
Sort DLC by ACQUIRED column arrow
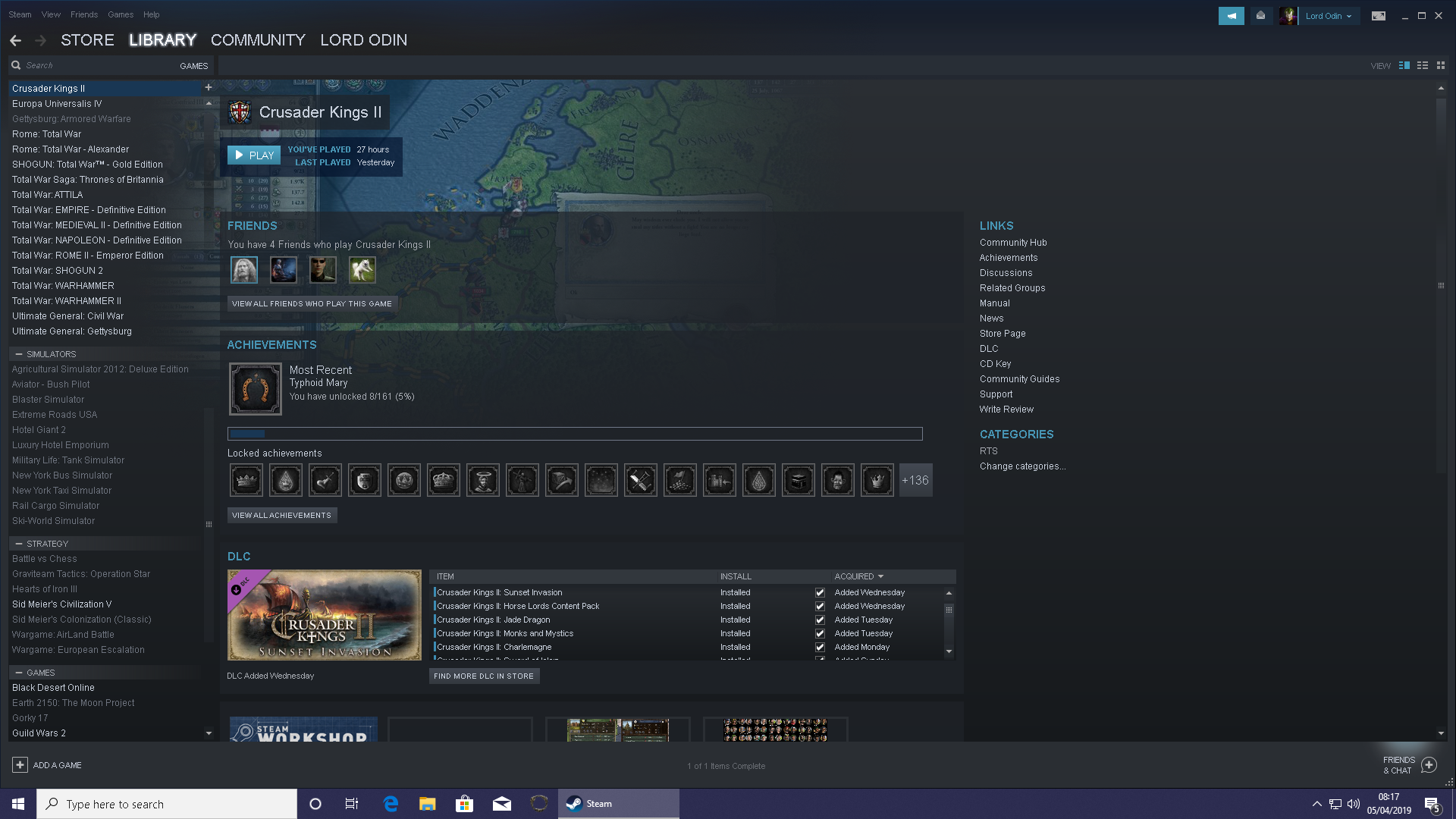click(x=880, y=576)
